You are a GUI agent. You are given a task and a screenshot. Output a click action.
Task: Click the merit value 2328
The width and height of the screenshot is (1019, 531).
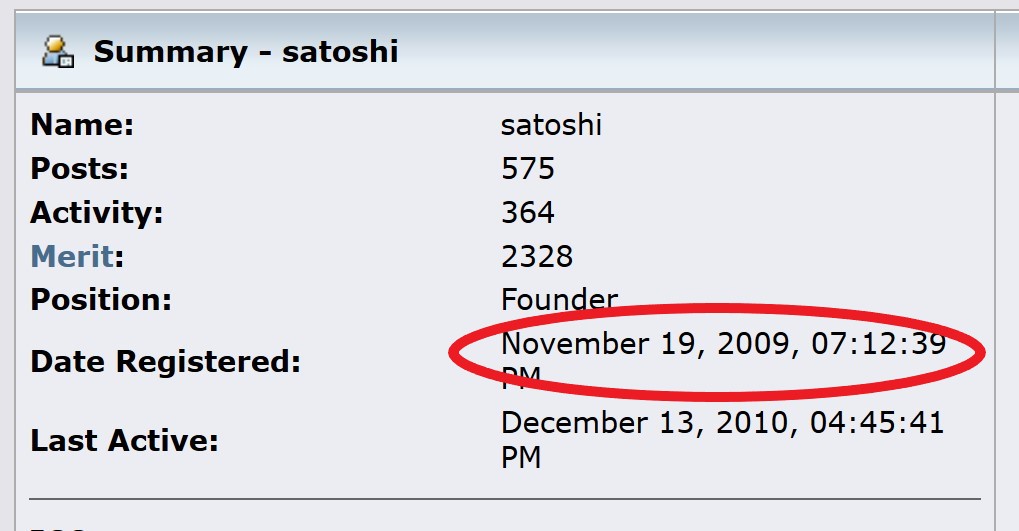tap(537, 257)
